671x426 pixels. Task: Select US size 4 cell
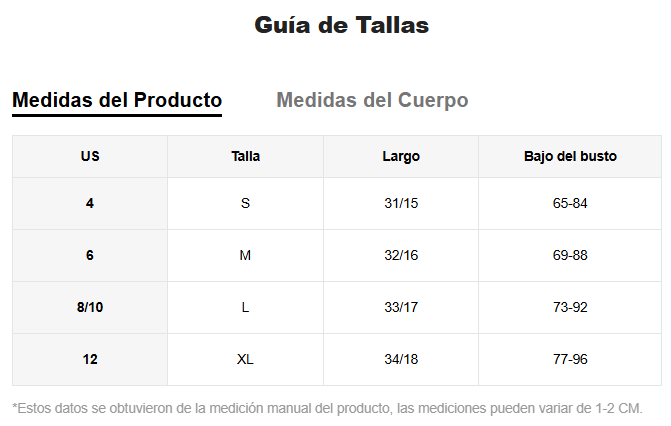pos(90,203)
